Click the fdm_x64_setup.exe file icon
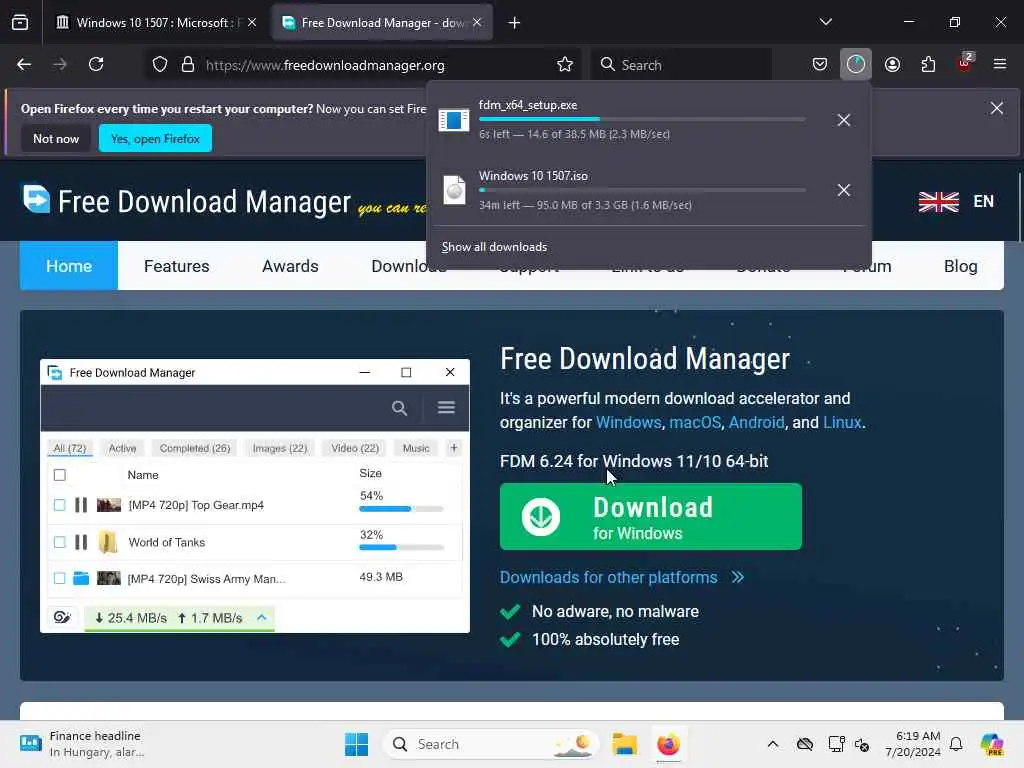This screenshot has width=1024, height=768. [x=454, y=120]
